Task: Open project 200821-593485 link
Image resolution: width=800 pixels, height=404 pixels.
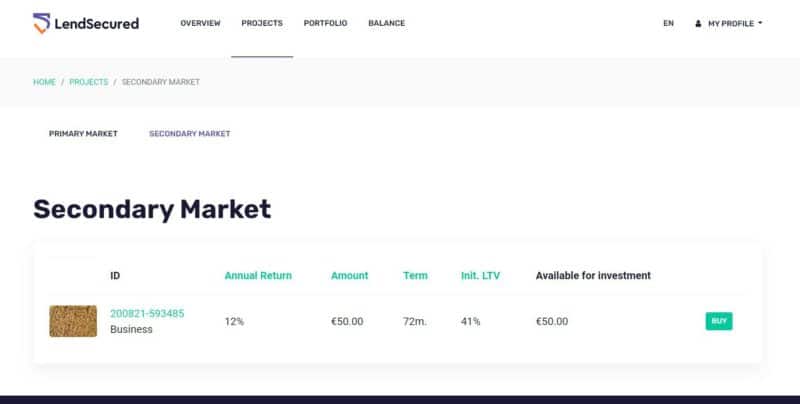Action: (x=147, y=314)
